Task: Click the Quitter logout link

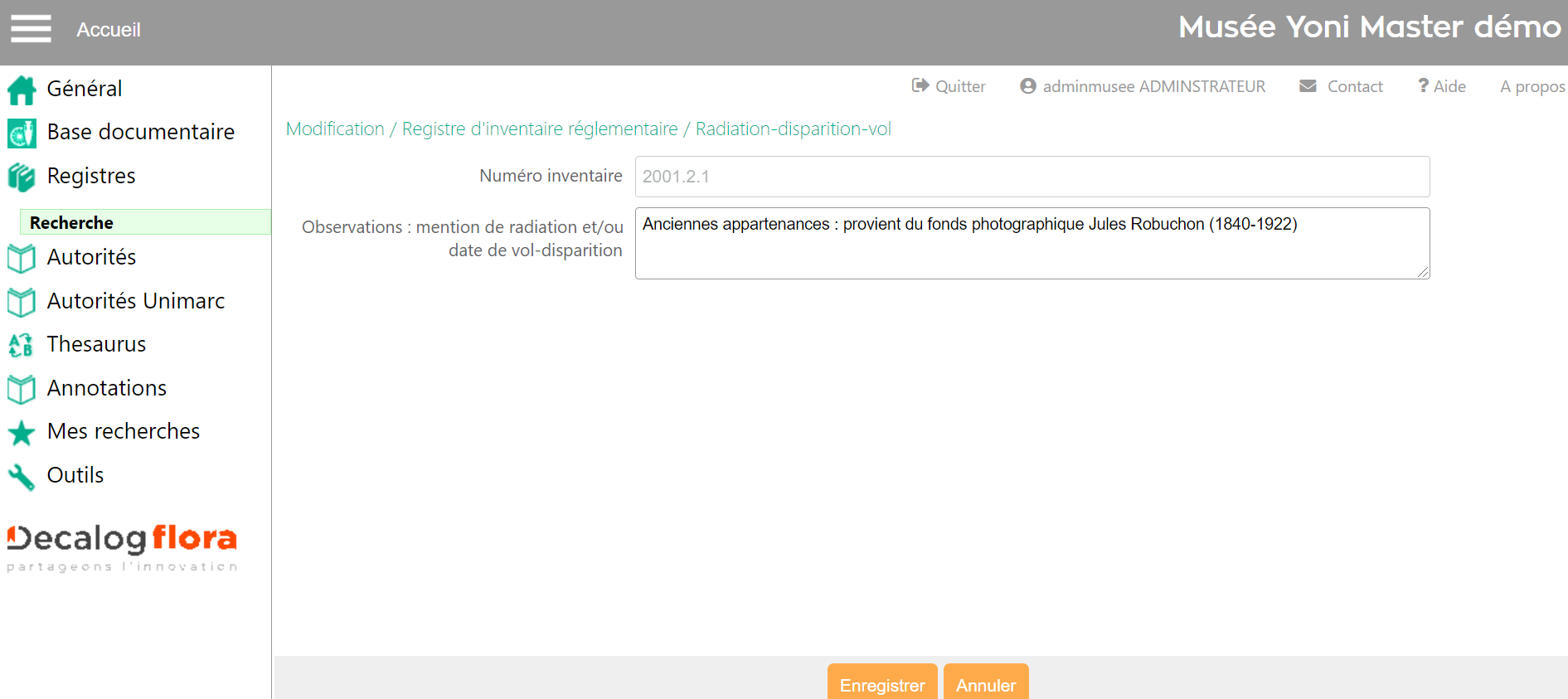Action: tap(949, 86)
